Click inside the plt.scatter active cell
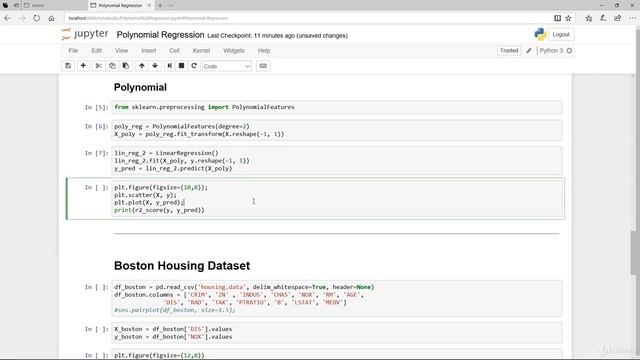Viewport: 640px width, 360px height. 337,199
